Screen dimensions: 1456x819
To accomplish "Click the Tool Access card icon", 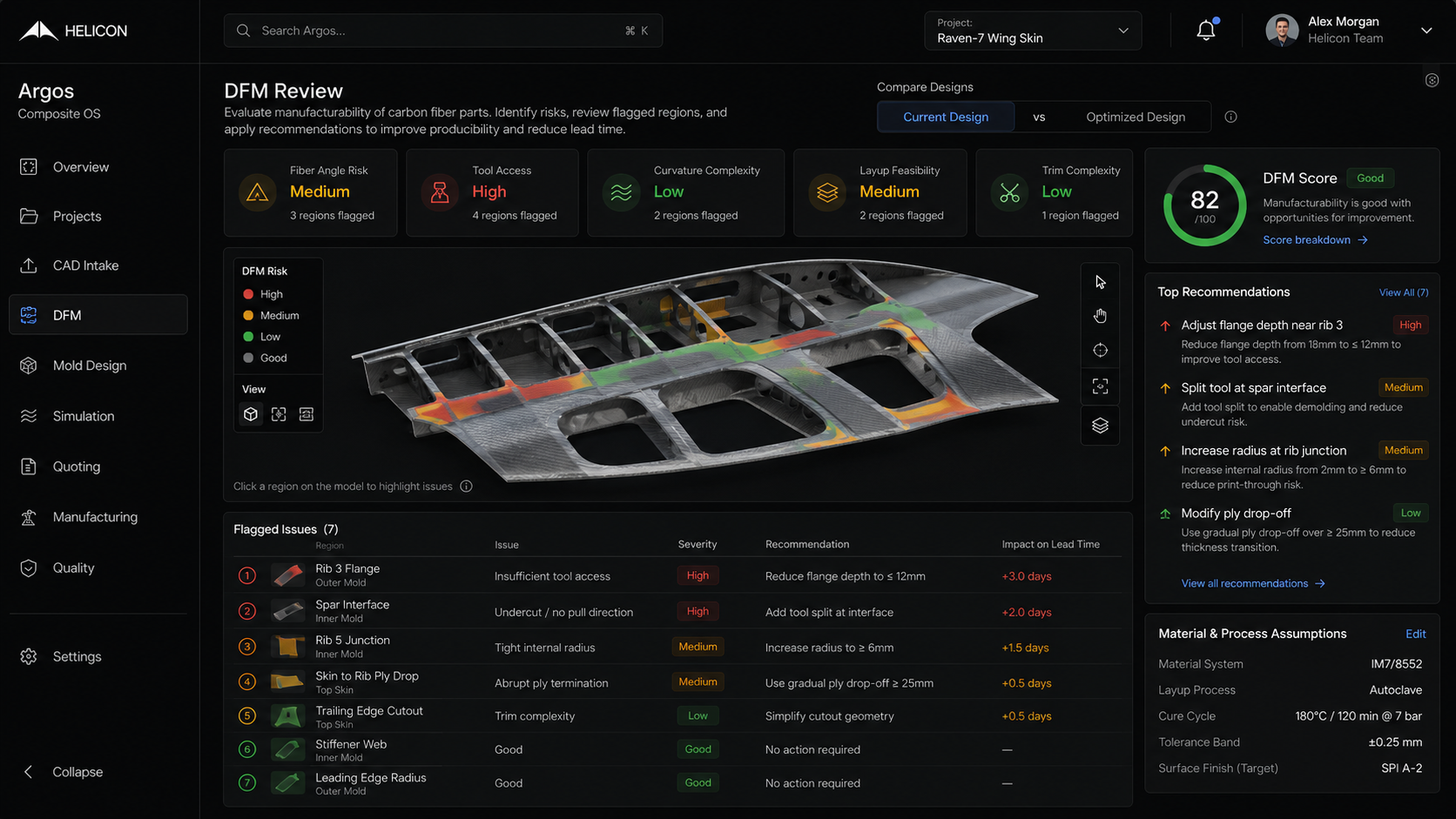I will point(440,192).
